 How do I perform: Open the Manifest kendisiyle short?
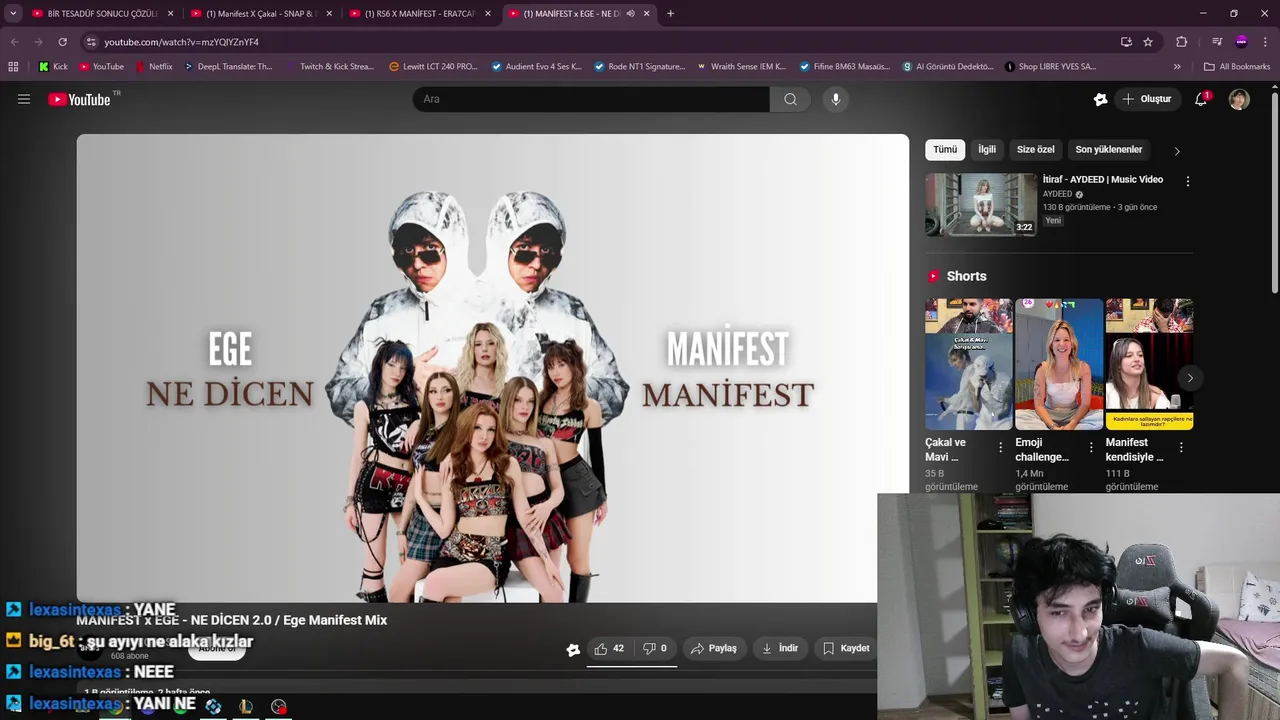click(x=1149, y=364)
